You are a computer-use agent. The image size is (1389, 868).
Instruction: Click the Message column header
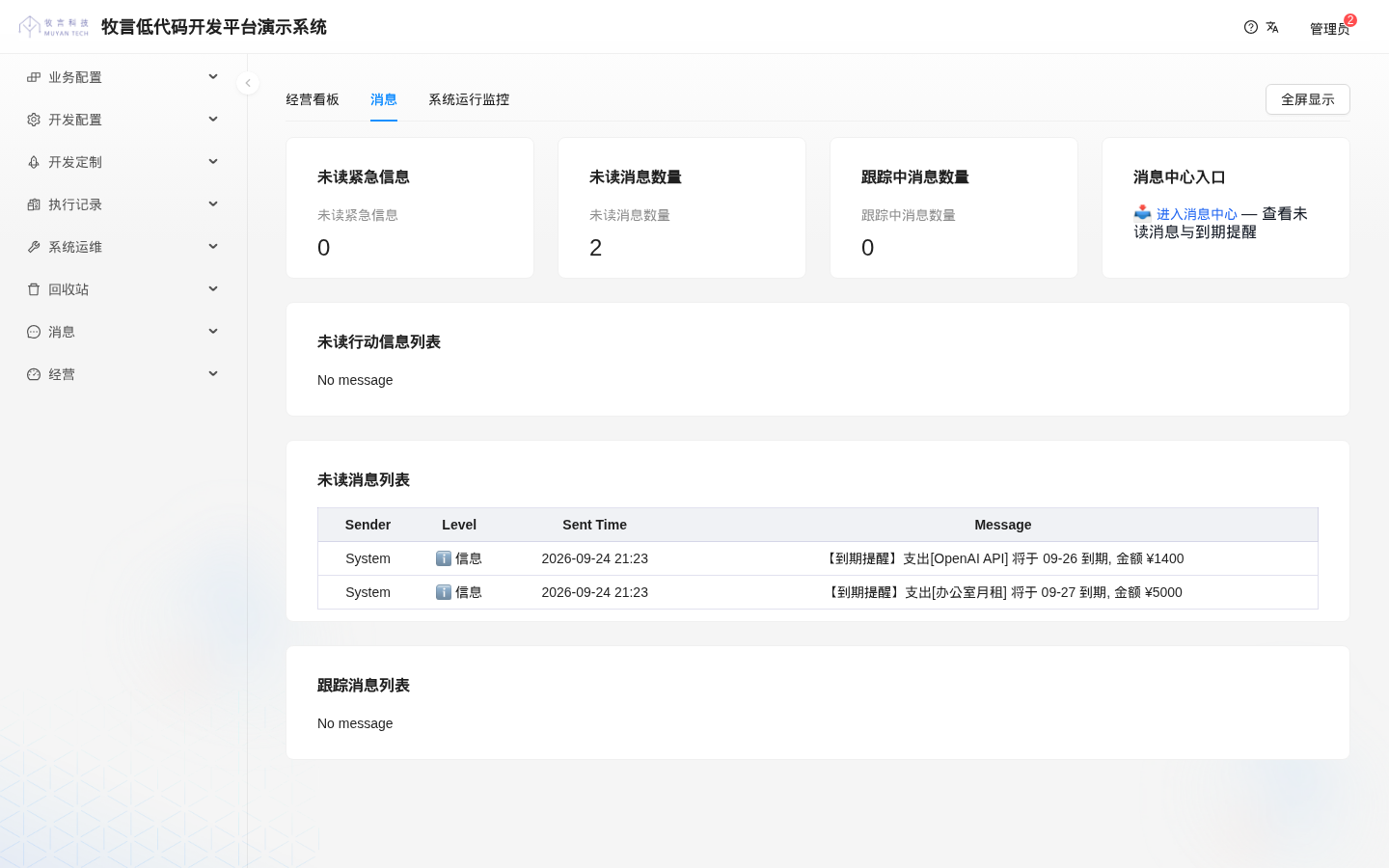(1003, 525)
